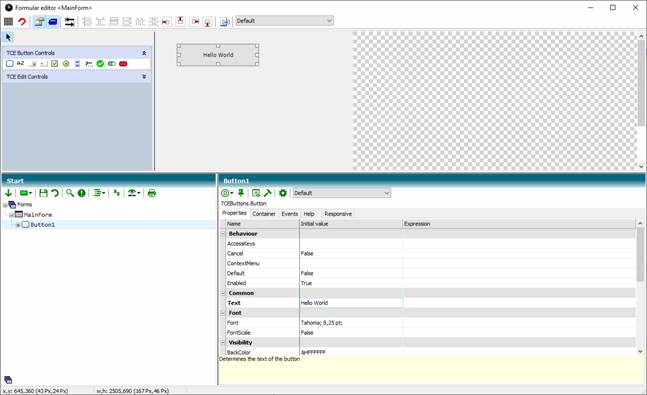Screen dimensions: 647x395
Task: Switch to the Events tab
Action: 290,214
